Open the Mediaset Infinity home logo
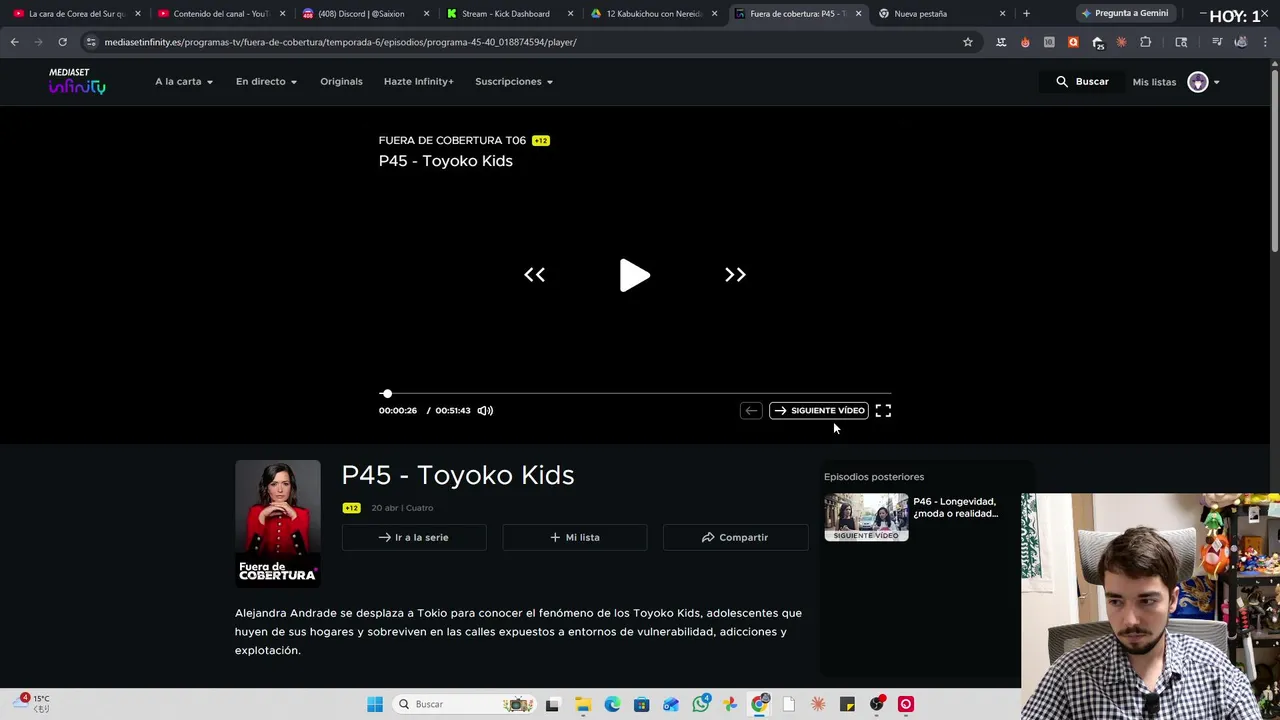 point(77,81)
